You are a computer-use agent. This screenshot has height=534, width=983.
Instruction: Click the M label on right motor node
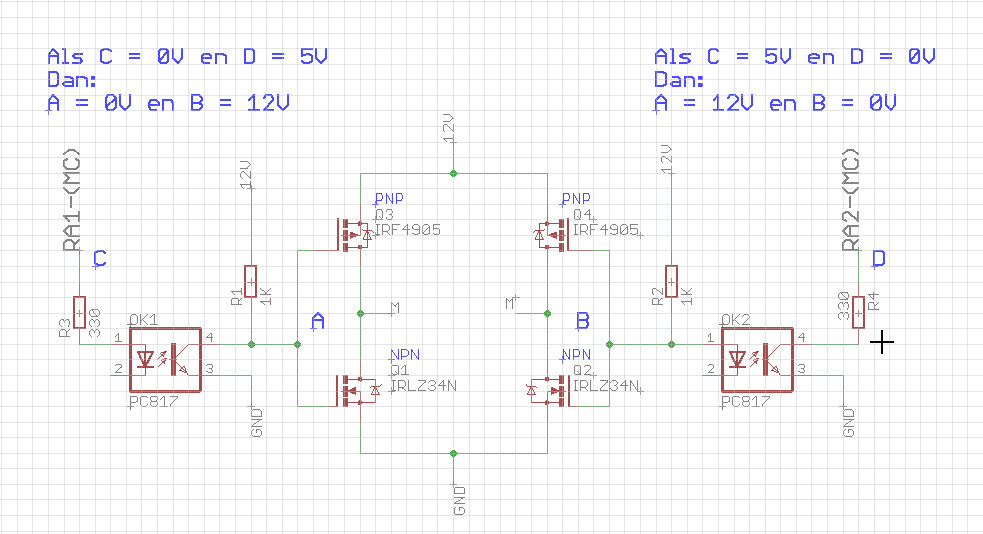pyautogui.click(x=510, y=303)
